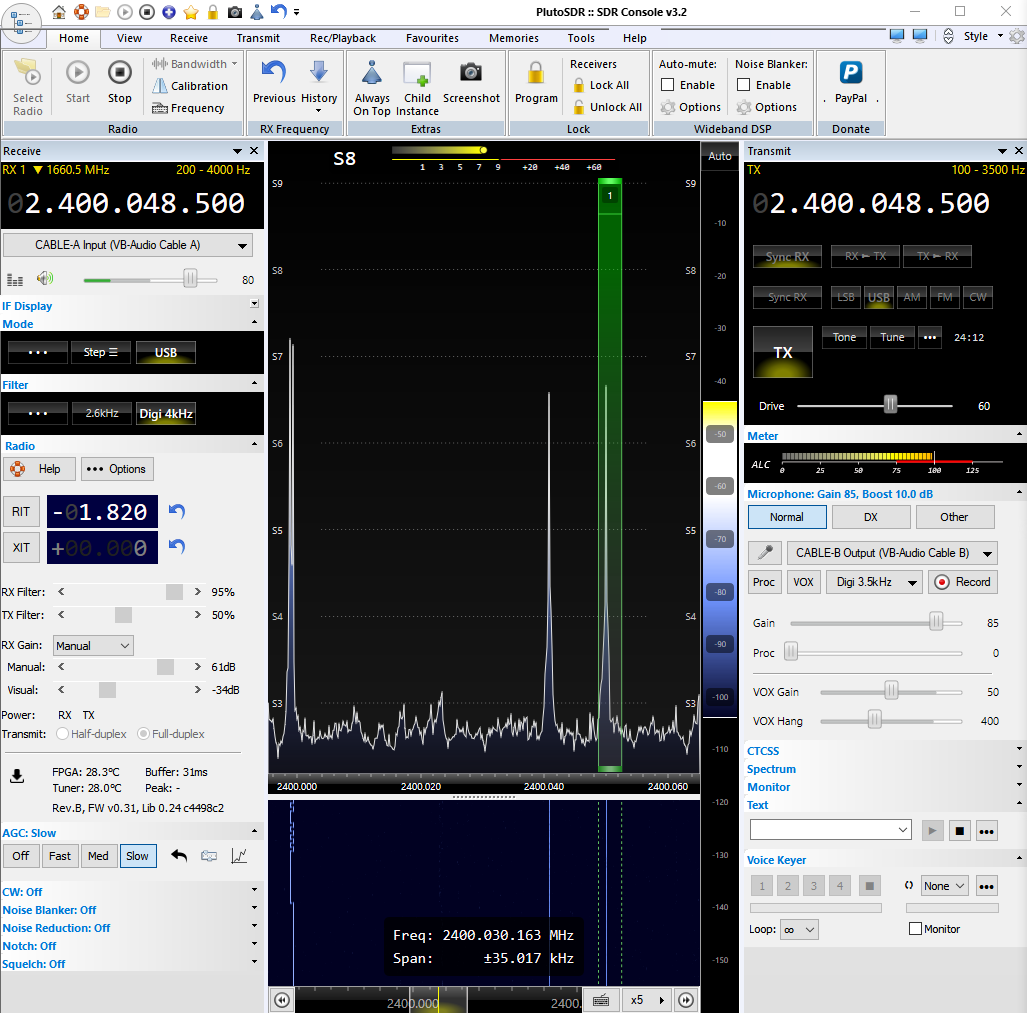Image resolution: width=1027 pixels, height=1013 pixels.
Task: Reset the RIT offset with undo arrow
Action: pyautogui.click(x=177, y=512)
